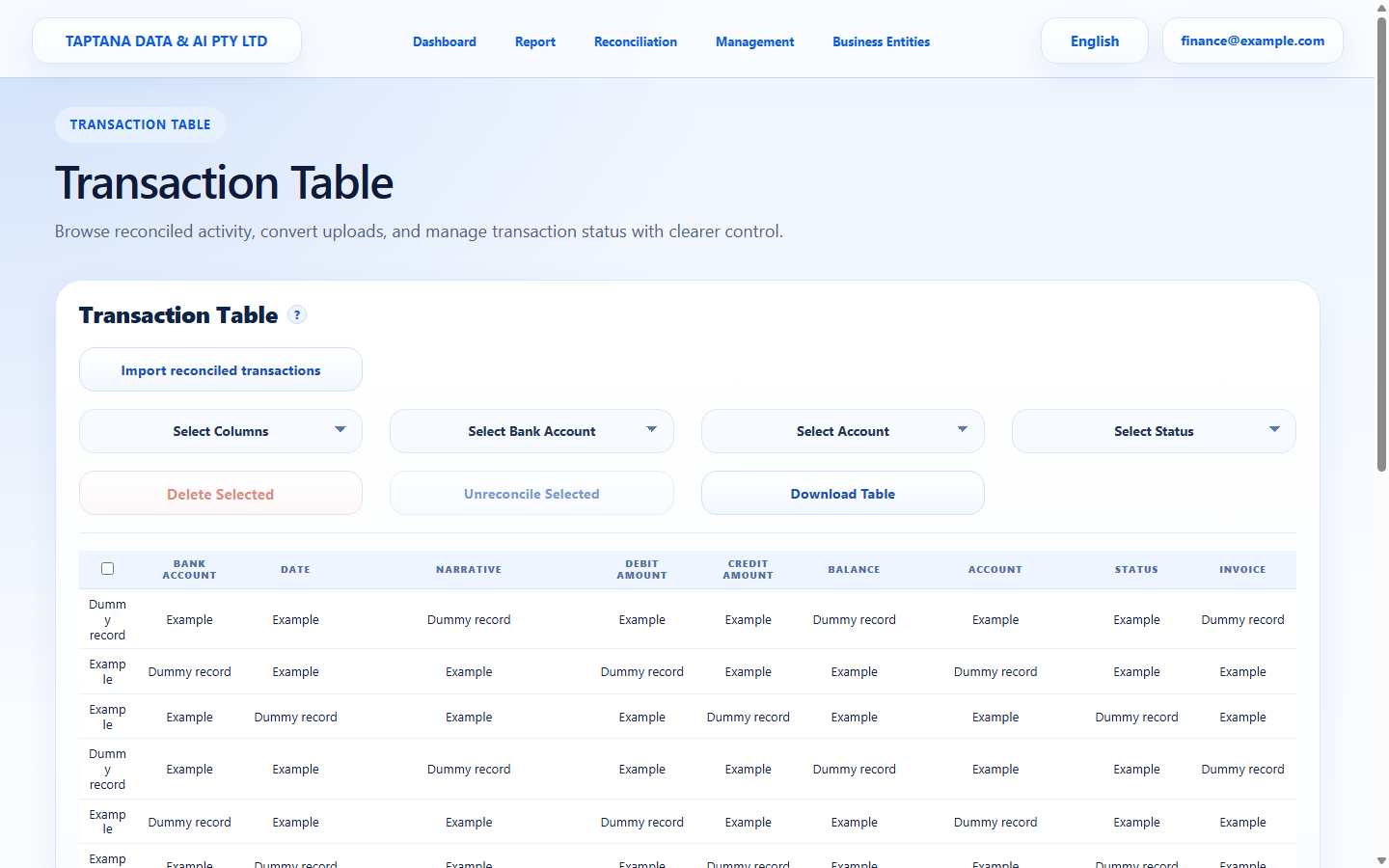This screenshot has width=1389, height=868.
Task: Click the Delete Selected button
Action: (x=221, y=494)
